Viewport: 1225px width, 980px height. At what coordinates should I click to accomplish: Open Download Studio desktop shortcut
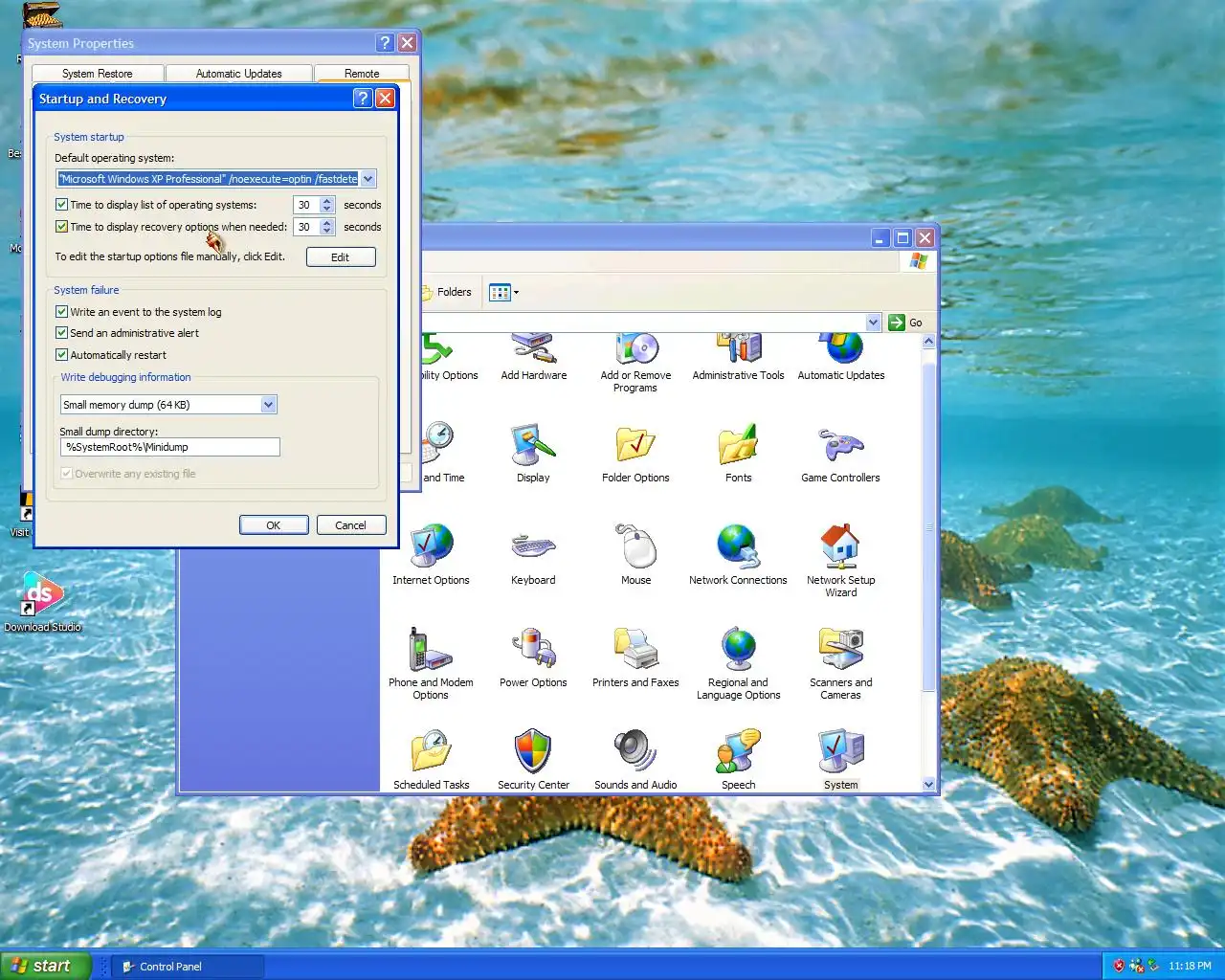click(x=42, y=601)
